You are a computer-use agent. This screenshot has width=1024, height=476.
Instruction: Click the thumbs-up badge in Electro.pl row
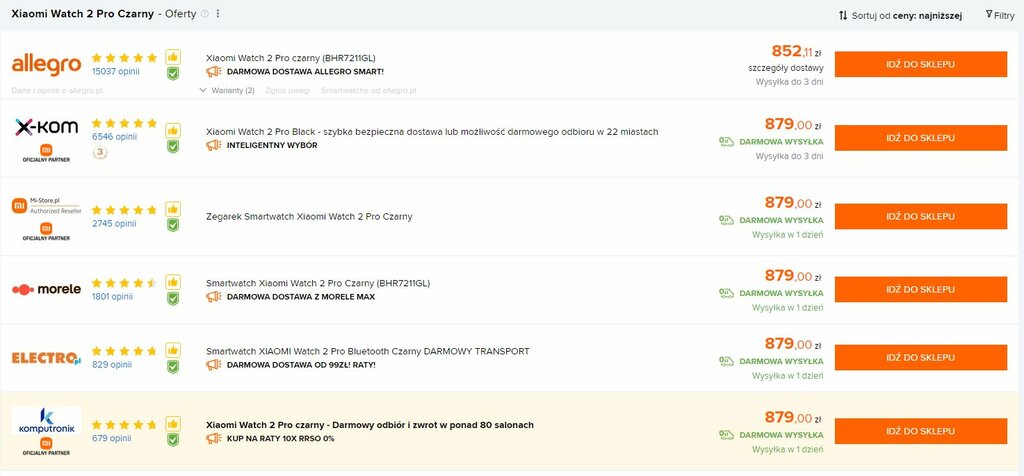tap(173, 350)
